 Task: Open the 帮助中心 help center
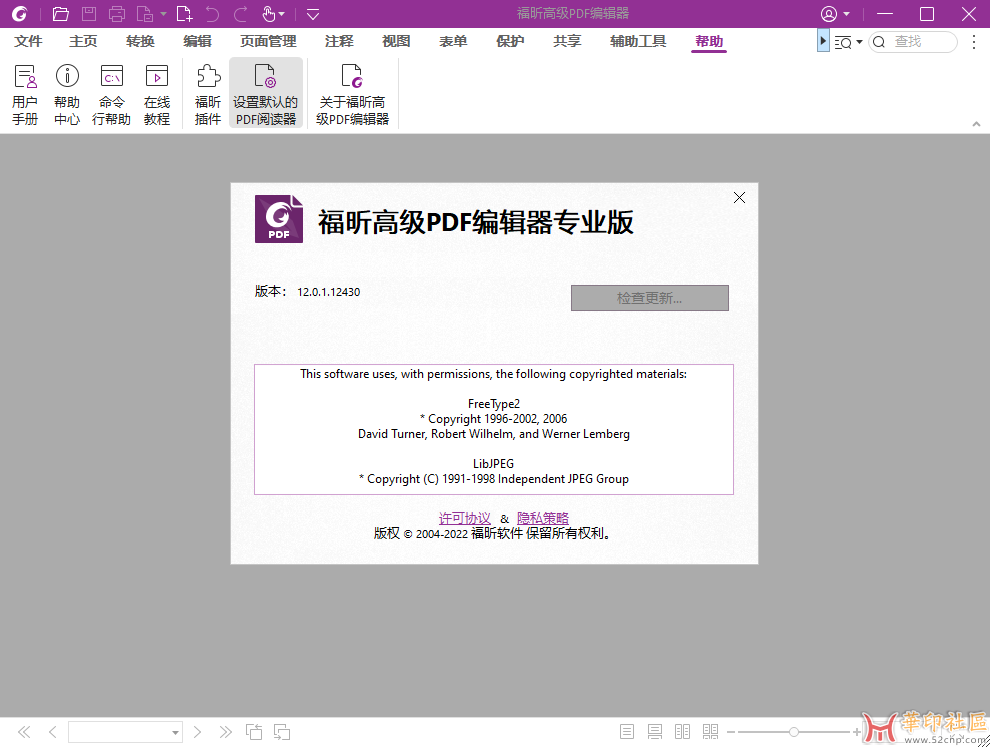click(x=67, y=94)
